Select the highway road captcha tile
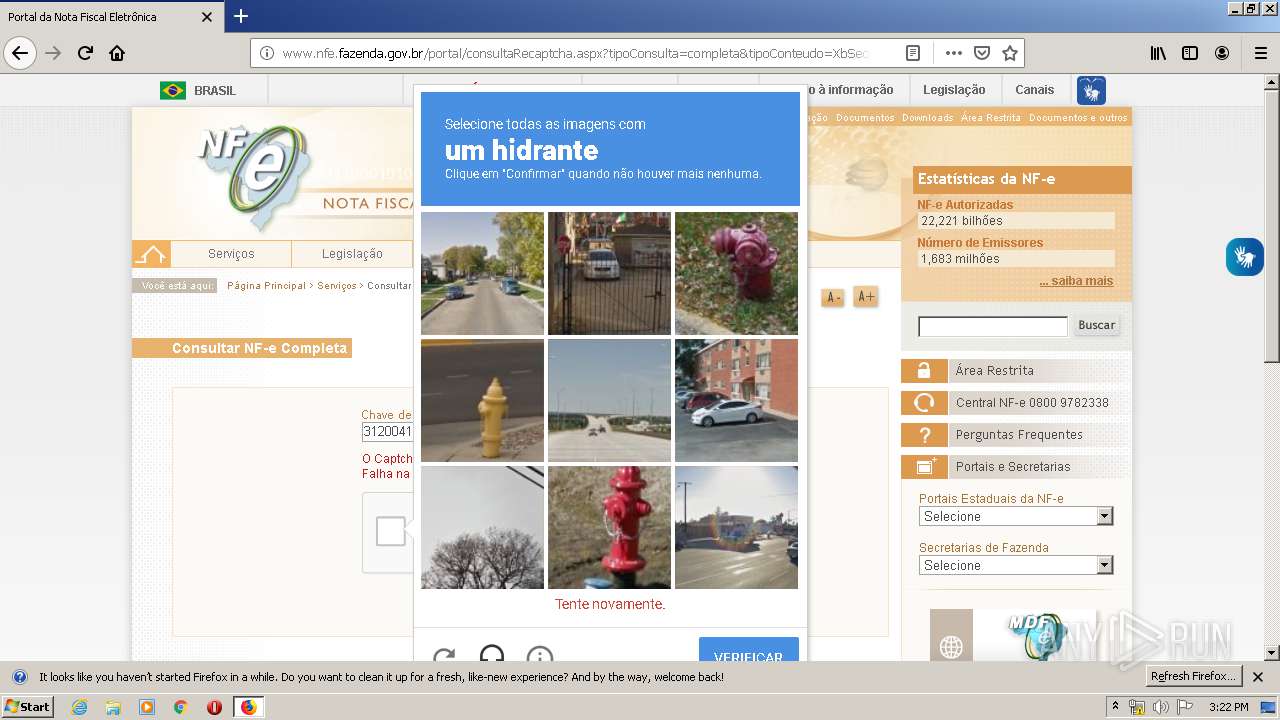This screenshot has height=720, width=1280. [609, 400]
